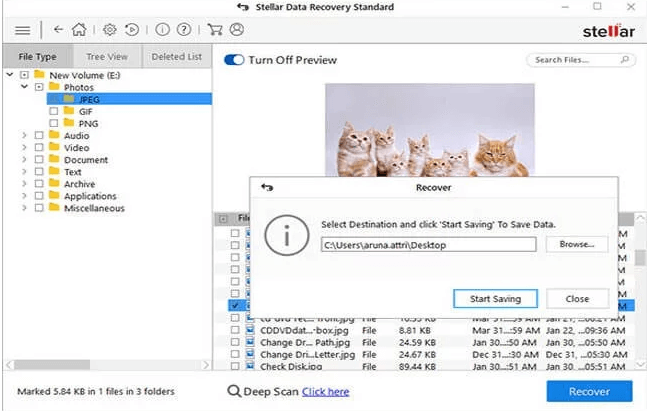This screenshot has height=411, width=649.
Task: Click the Text folder icon
Action: click(54, 171)
